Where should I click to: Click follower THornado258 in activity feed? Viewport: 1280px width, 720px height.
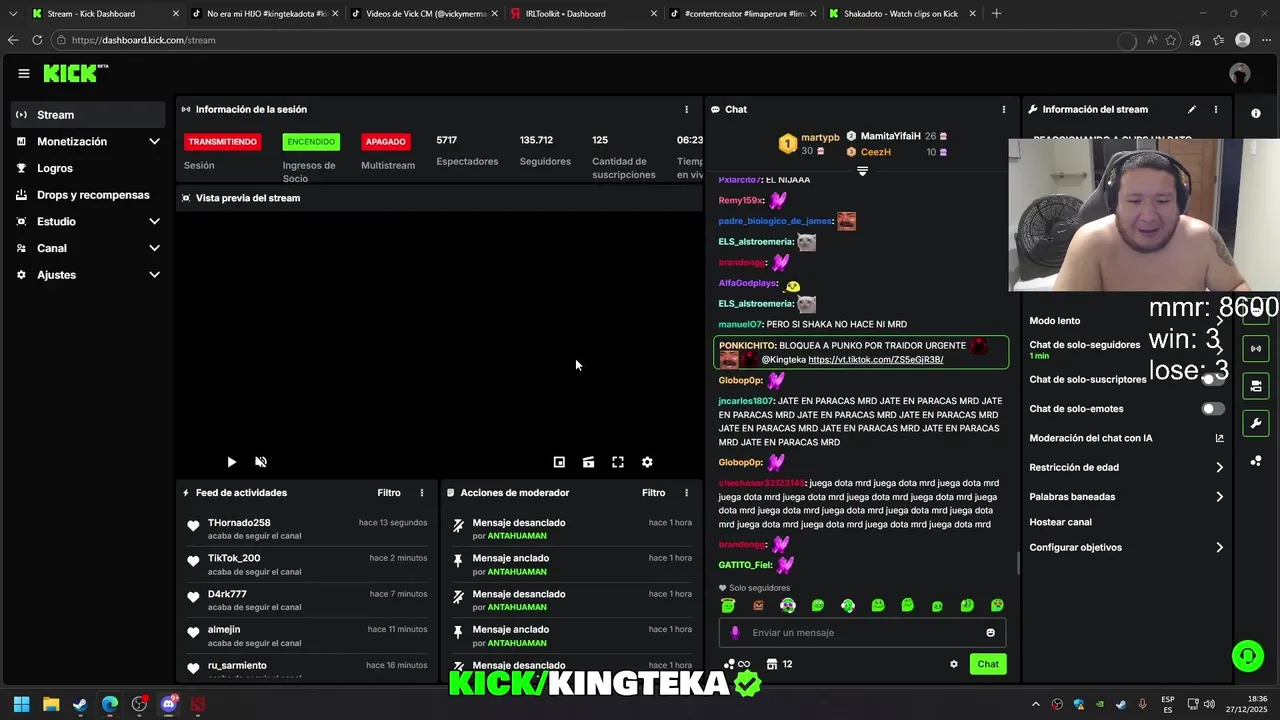[239, 523]
